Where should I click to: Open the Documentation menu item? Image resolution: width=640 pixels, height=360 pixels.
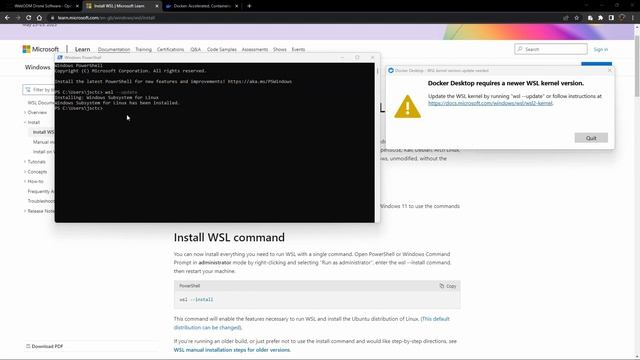tap(114, 49)
